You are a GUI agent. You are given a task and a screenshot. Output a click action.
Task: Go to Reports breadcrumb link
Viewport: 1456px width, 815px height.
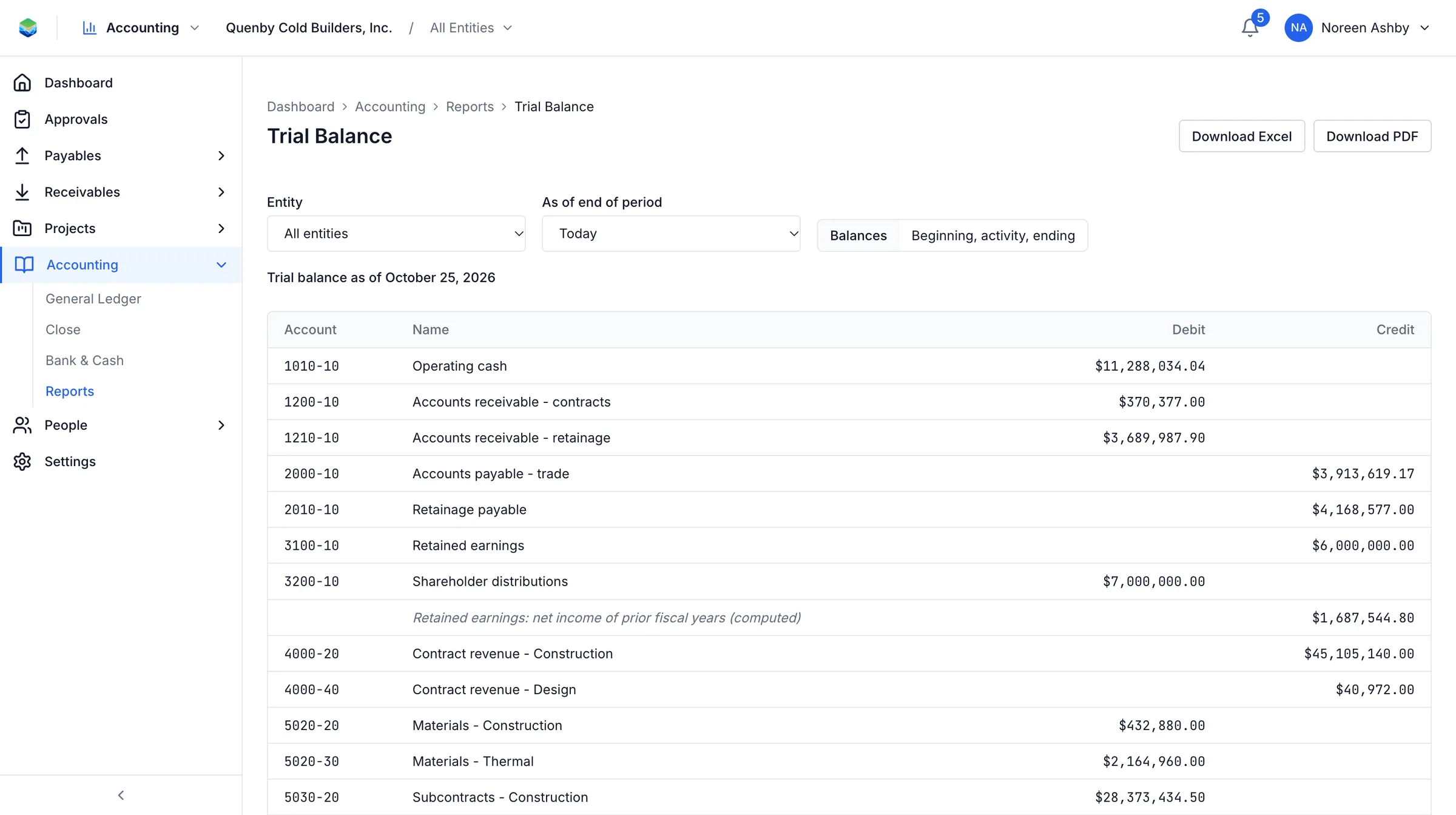coord(470,107)
